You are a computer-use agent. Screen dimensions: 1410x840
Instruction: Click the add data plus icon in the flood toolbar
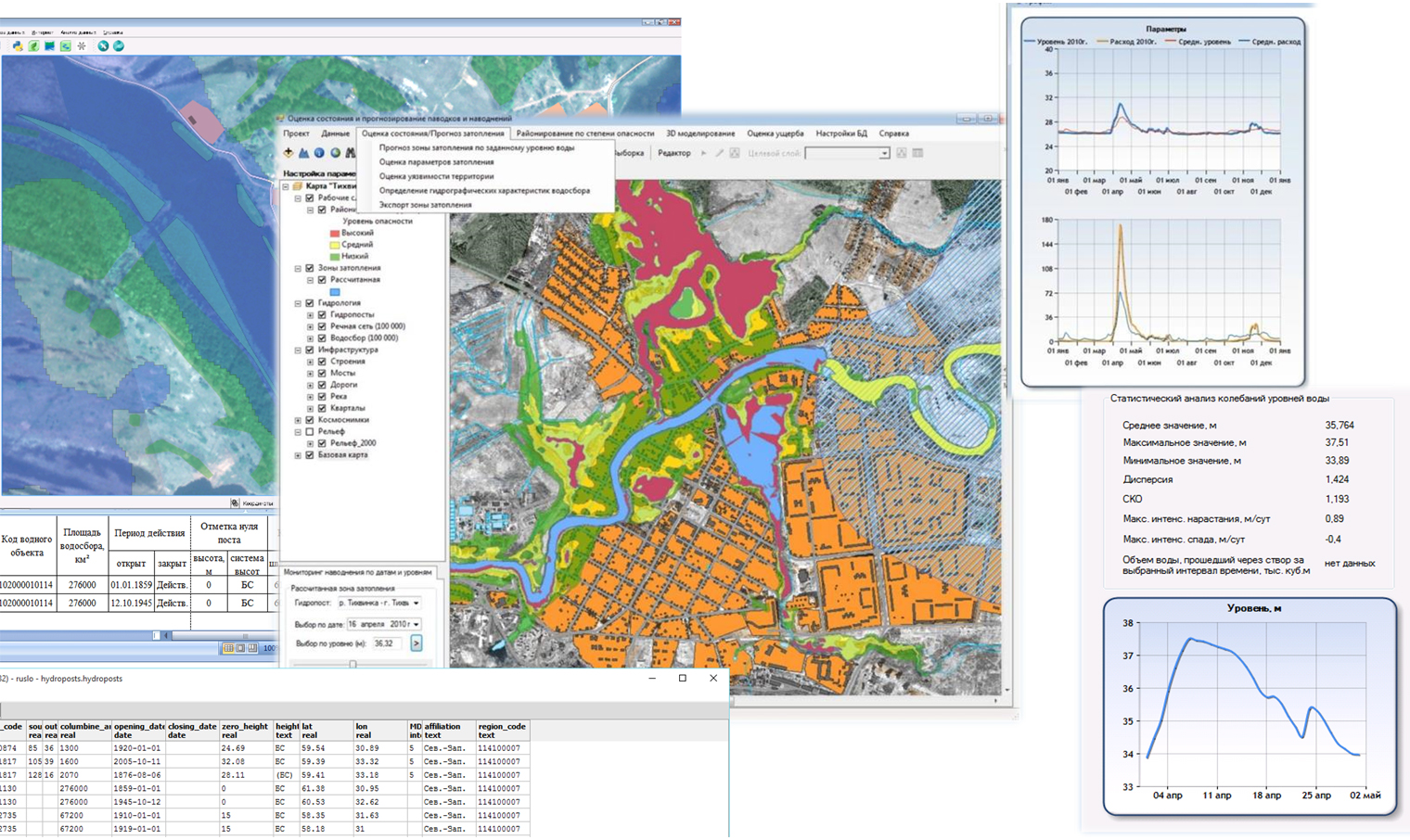[x=288, y=153]
